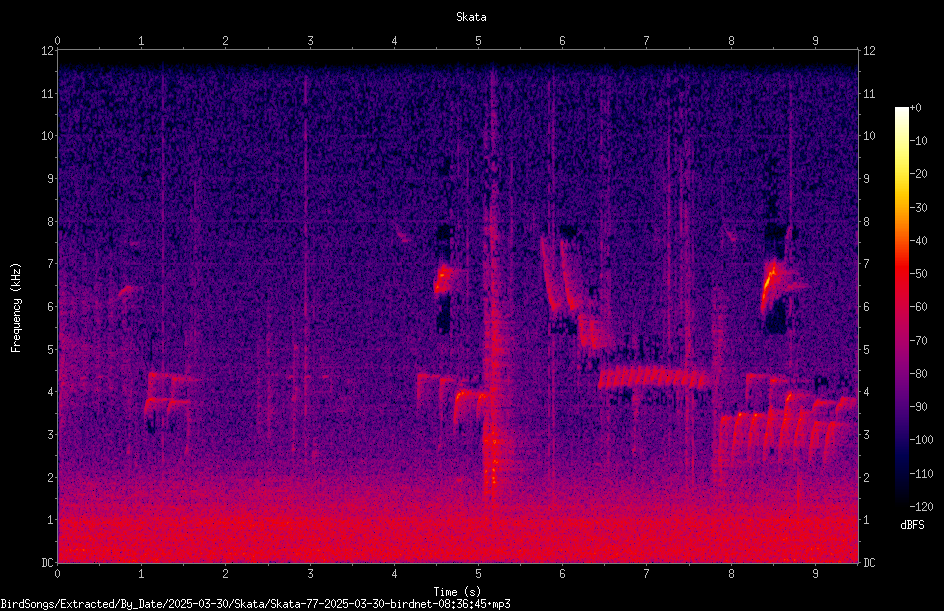
Task: Click "12" on the left frequency axis
Action: coord(47,51)
